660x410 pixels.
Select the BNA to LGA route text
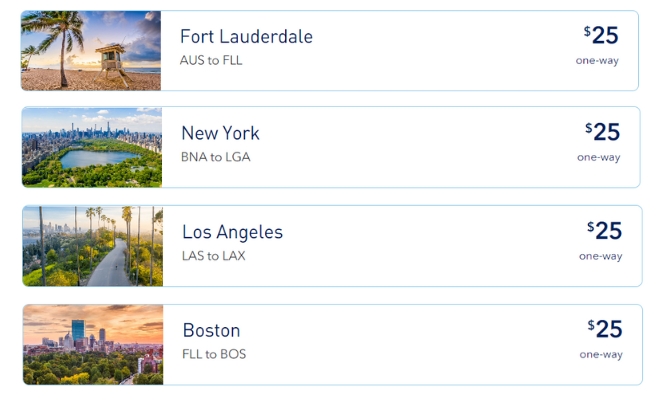216,157
